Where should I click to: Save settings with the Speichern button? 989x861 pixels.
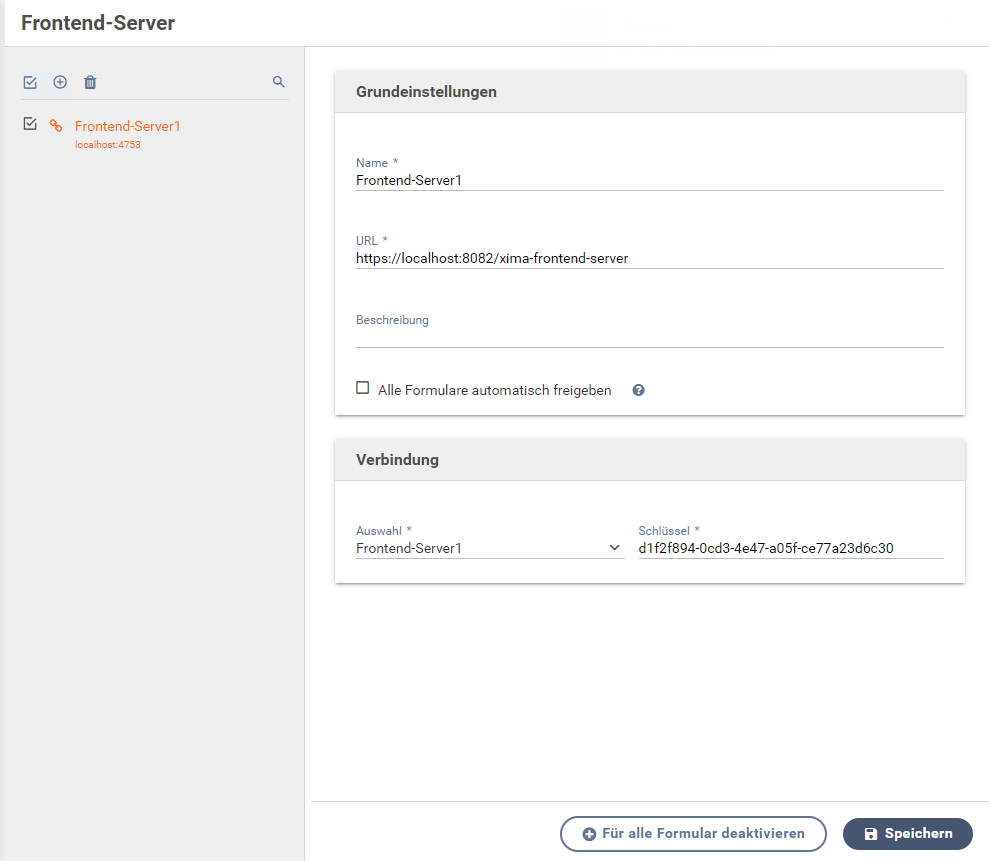[x=908, y=834]
